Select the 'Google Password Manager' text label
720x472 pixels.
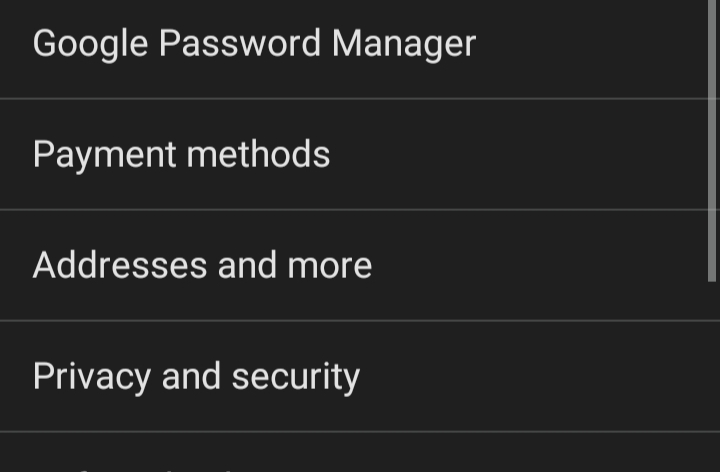coord(254,44)
